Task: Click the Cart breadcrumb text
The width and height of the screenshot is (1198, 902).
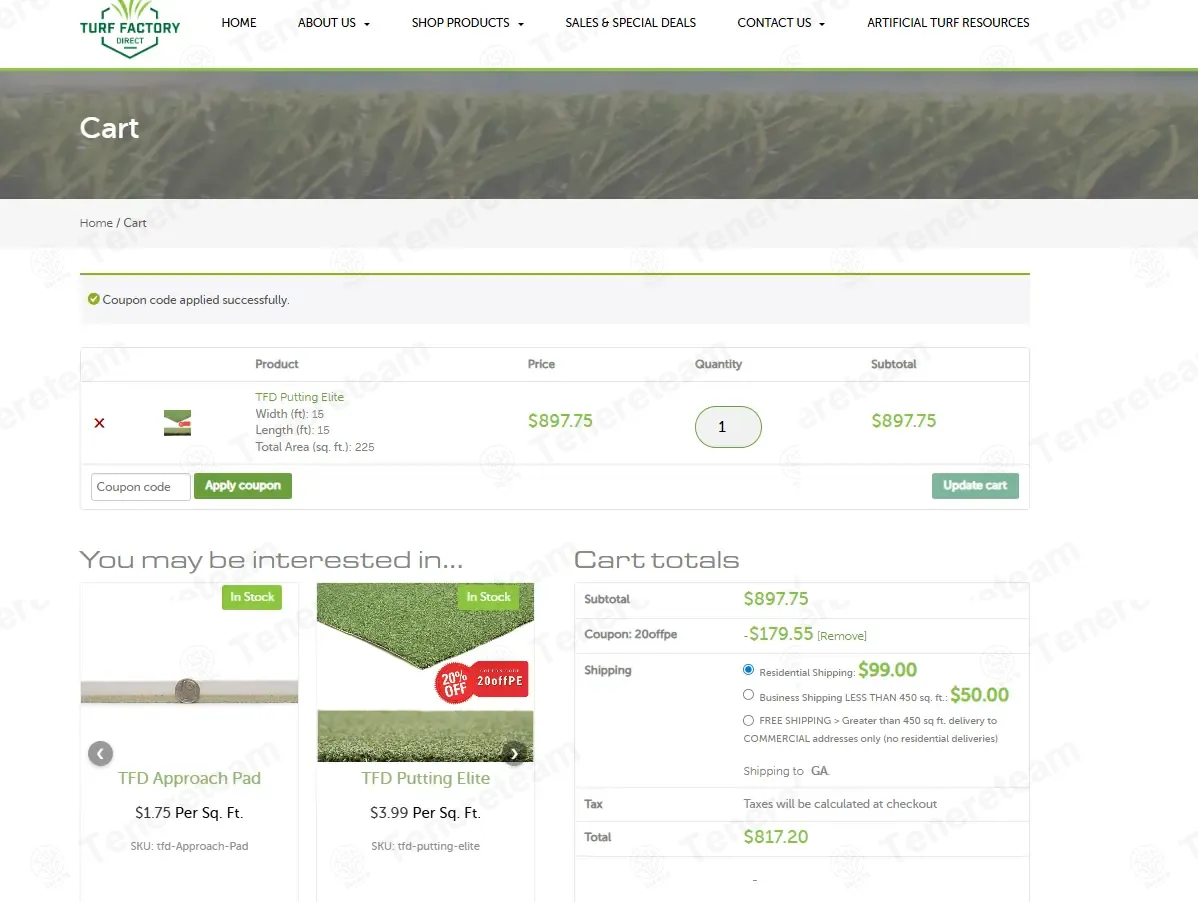Action: pos(134,223)
